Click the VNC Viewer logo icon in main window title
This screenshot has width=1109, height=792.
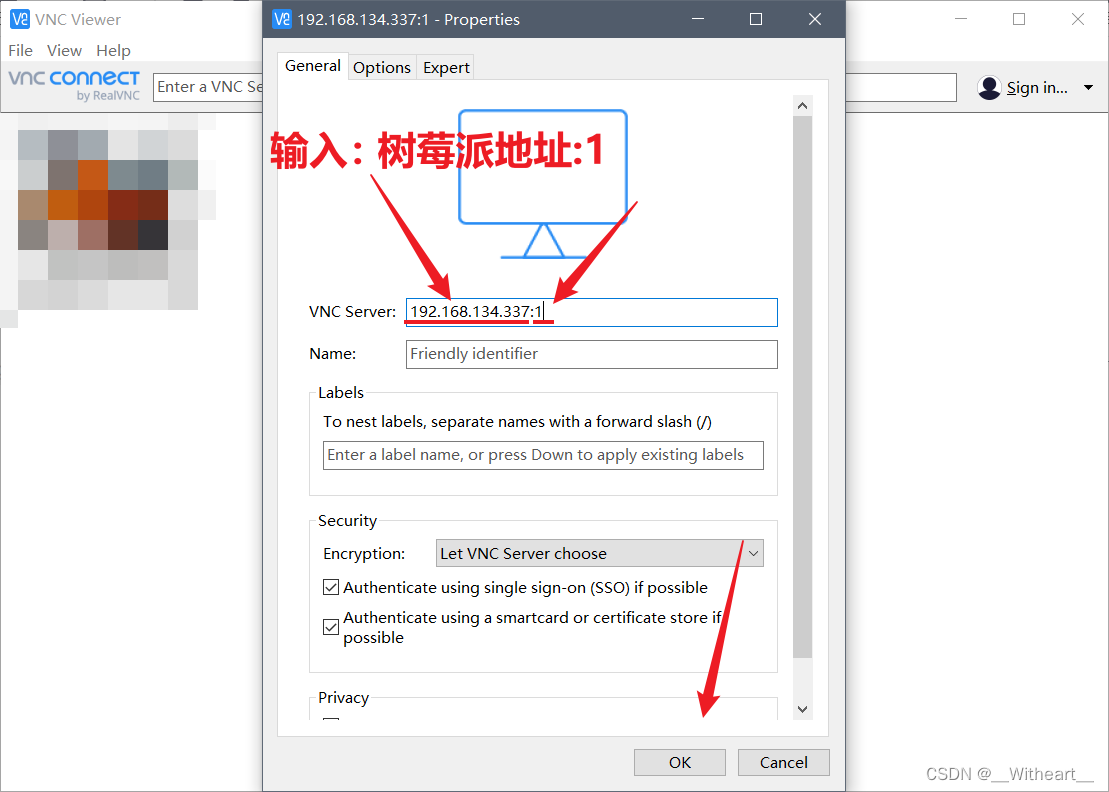coord(20,19)
